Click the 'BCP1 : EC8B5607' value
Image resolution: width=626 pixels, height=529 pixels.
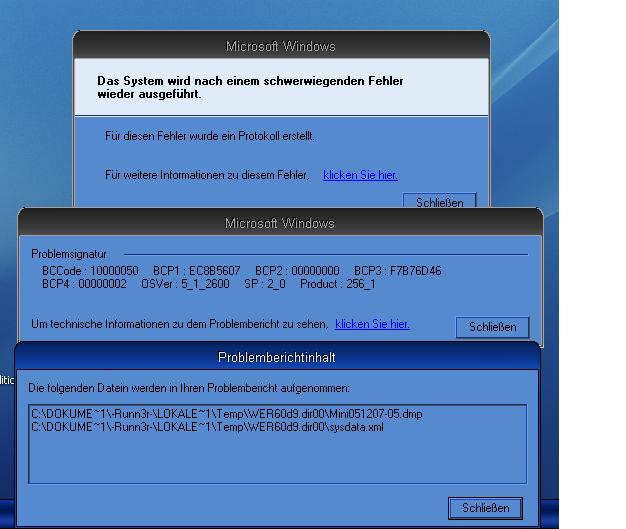[x=197, y=271]
